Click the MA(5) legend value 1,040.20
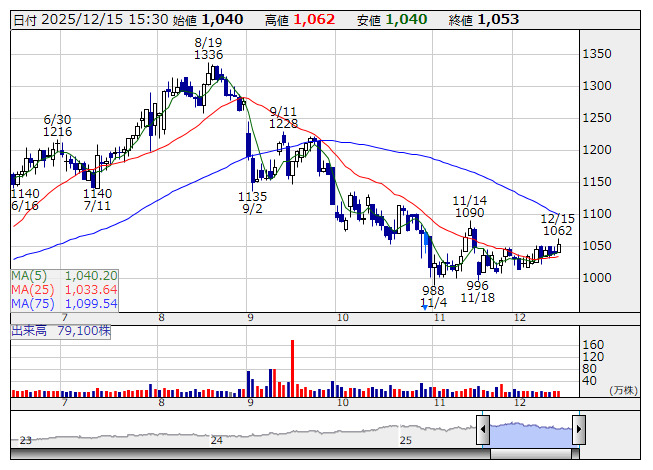This screenshot has height=470, width=653. tap(91, 276)
